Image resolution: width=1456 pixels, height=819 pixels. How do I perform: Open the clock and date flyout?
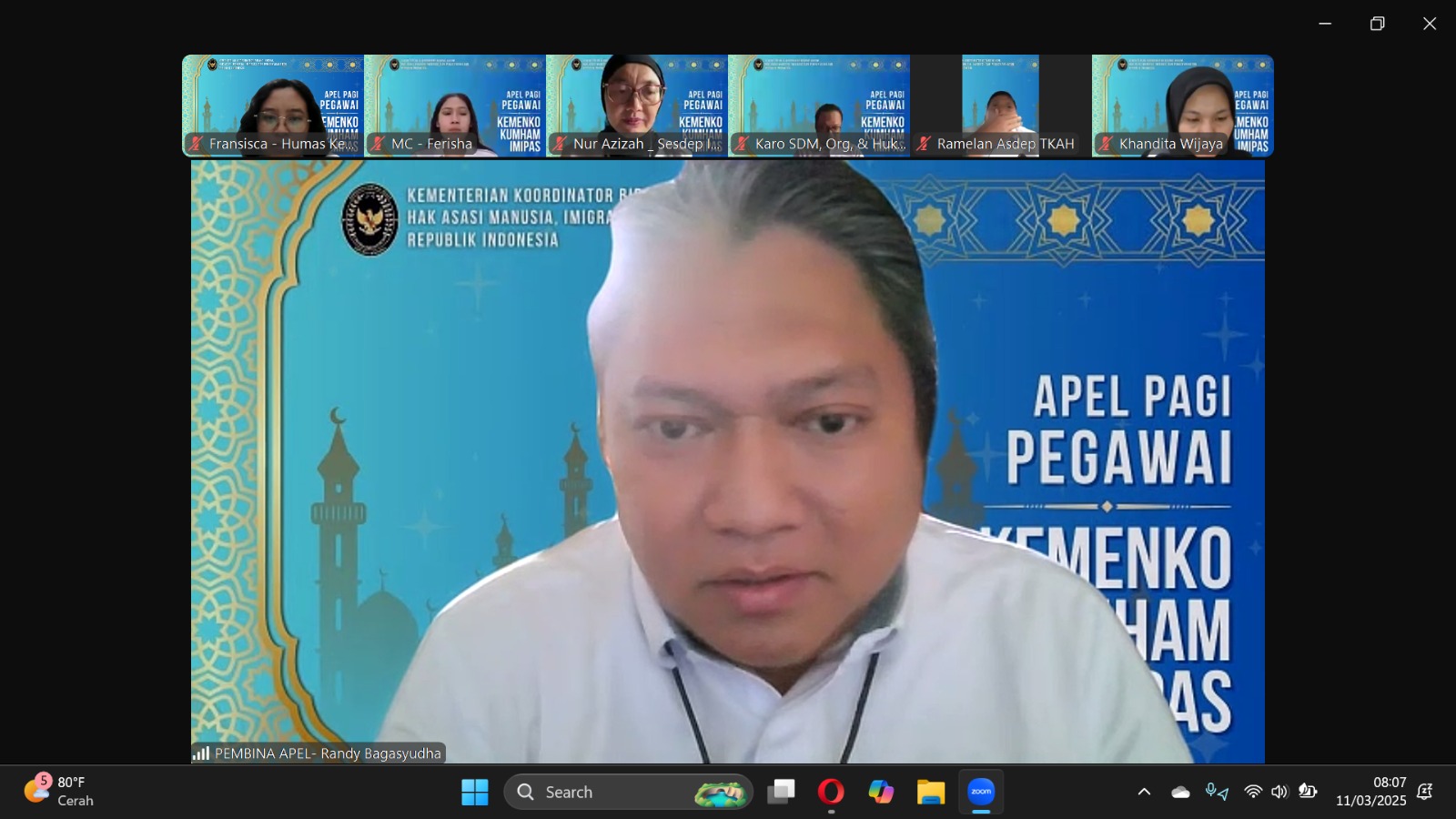(x=1370, y=792)
